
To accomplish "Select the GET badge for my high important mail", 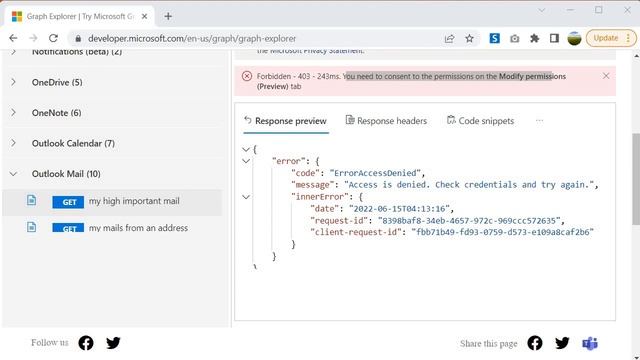I will 68,202.
